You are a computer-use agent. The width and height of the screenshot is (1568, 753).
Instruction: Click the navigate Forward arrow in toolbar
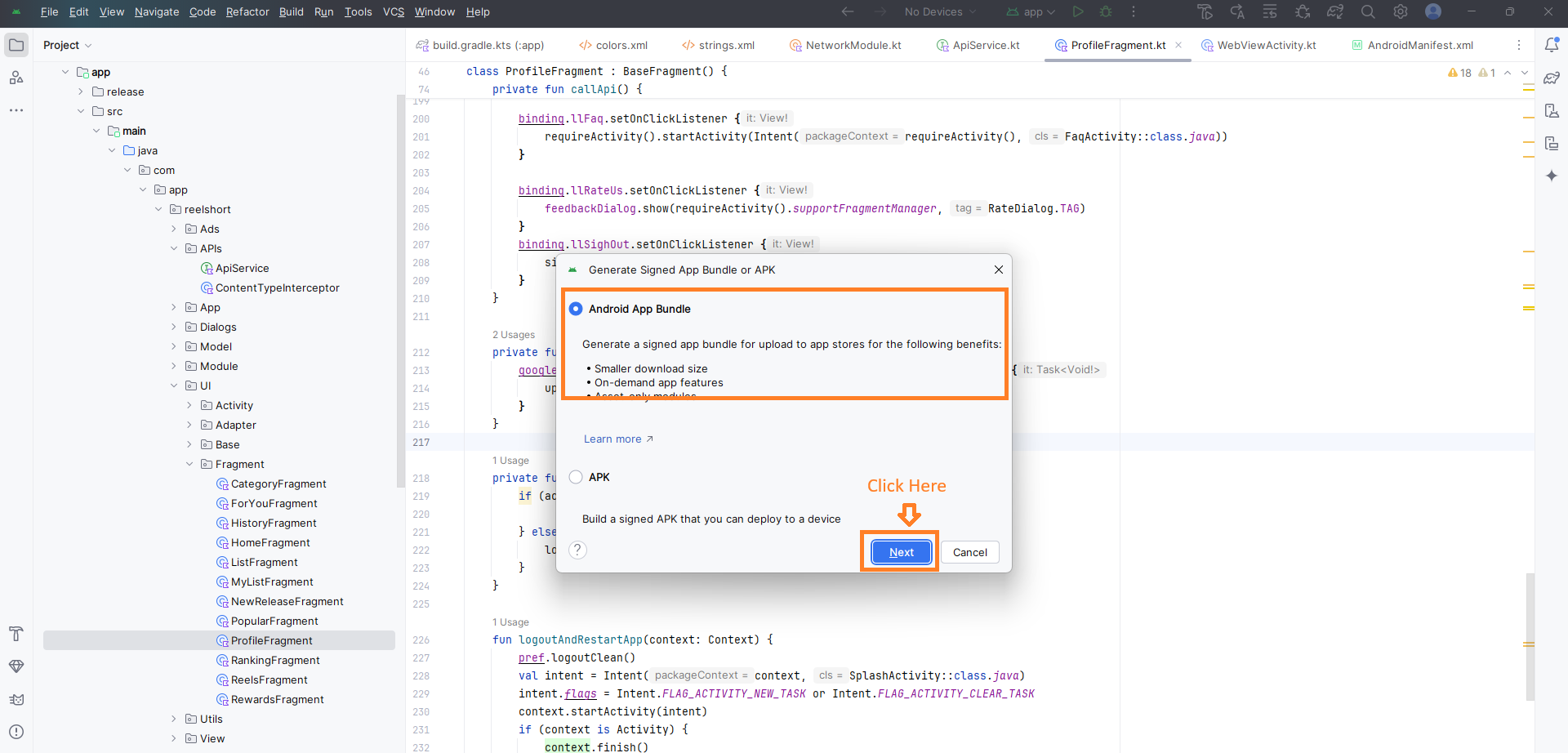click(880, 11)
